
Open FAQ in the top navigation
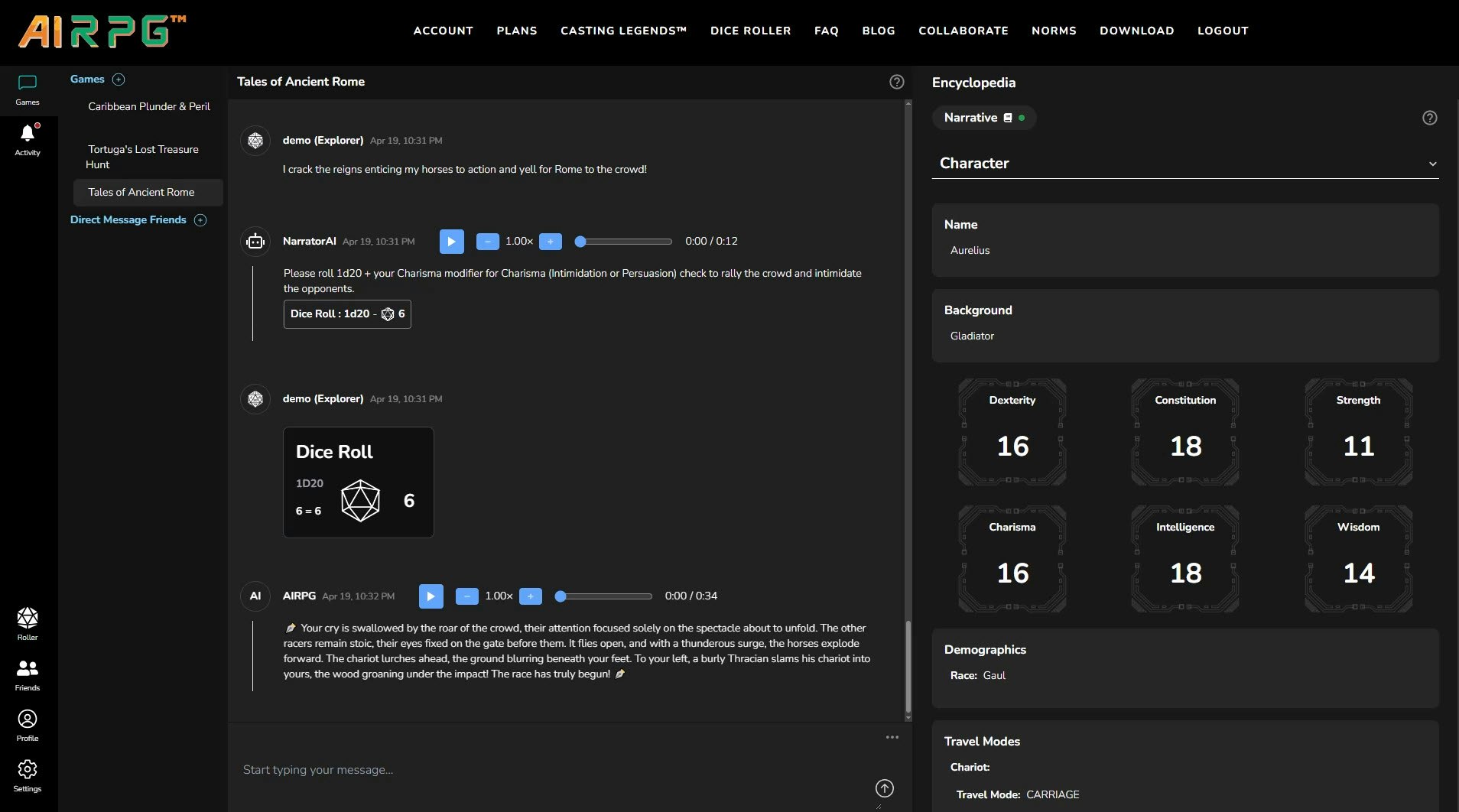pyautogui.click(x=827, y=31)
